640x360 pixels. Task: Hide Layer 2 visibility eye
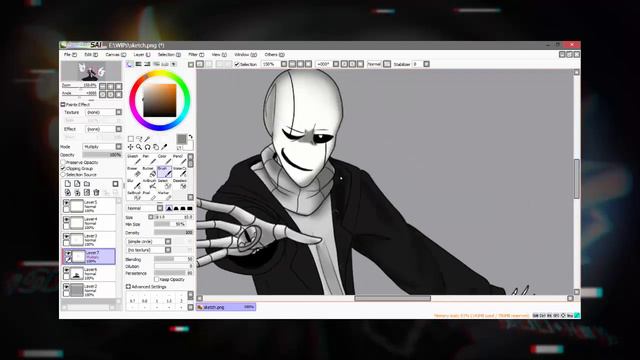67,287
